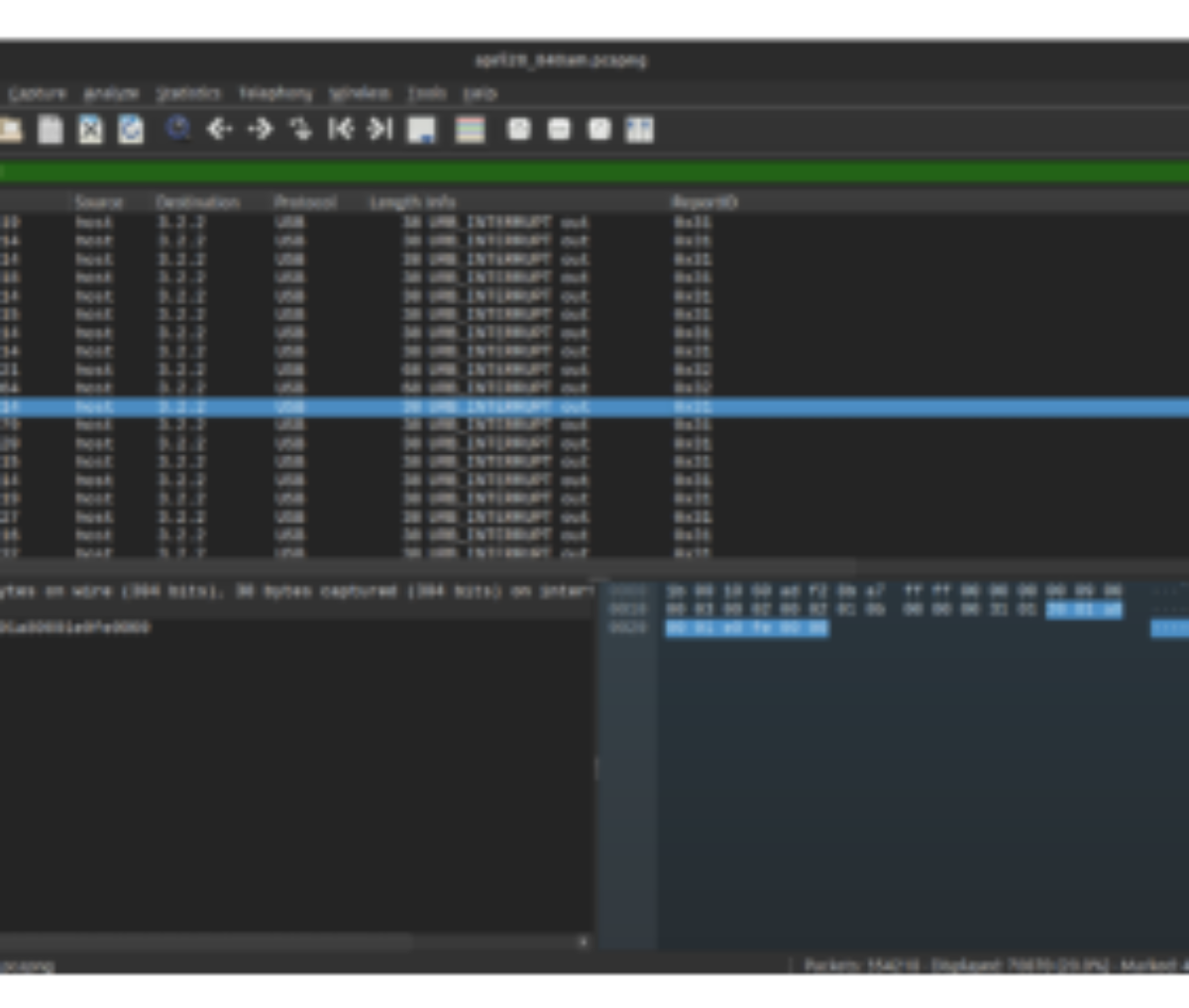1189x1008 pixels.
Task: Click the frame summary line 'bytes on wire'
Action: tap(297, 592)
